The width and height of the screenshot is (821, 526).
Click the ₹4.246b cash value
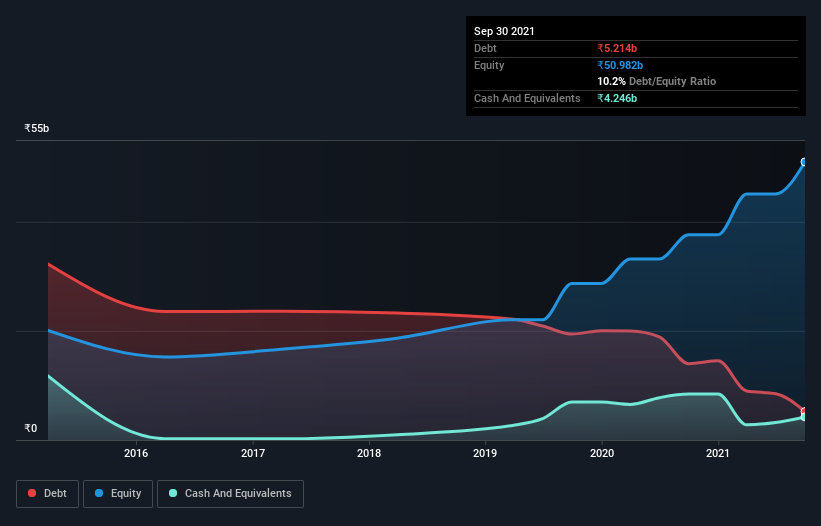pos(617,98)
